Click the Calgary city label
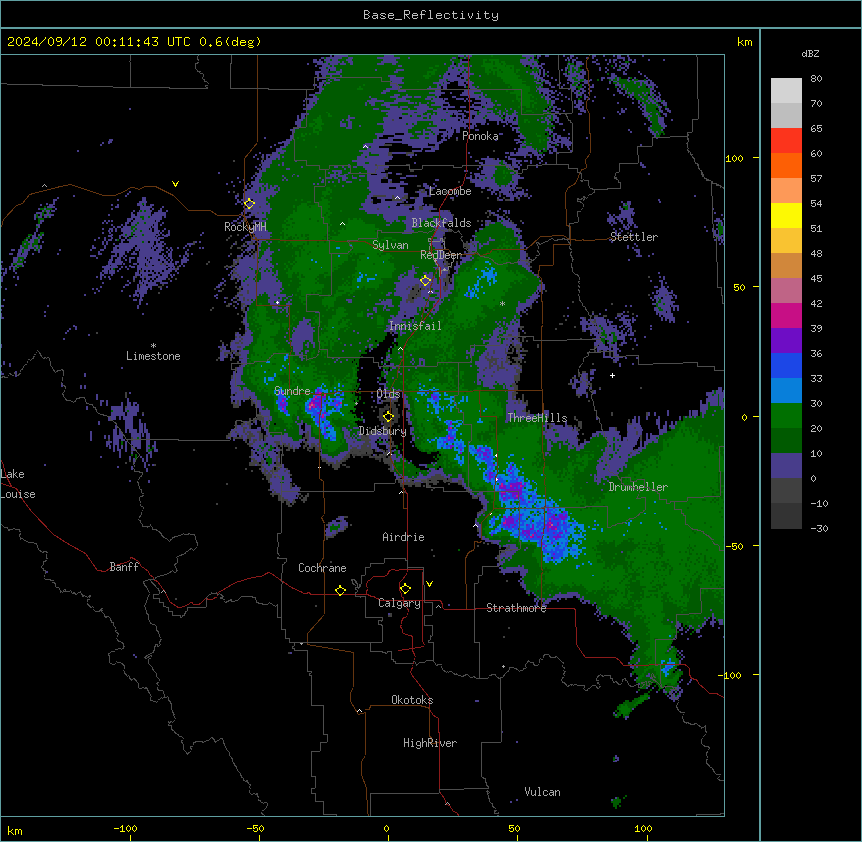Screen dimensions: 862x842 point(399,603)
